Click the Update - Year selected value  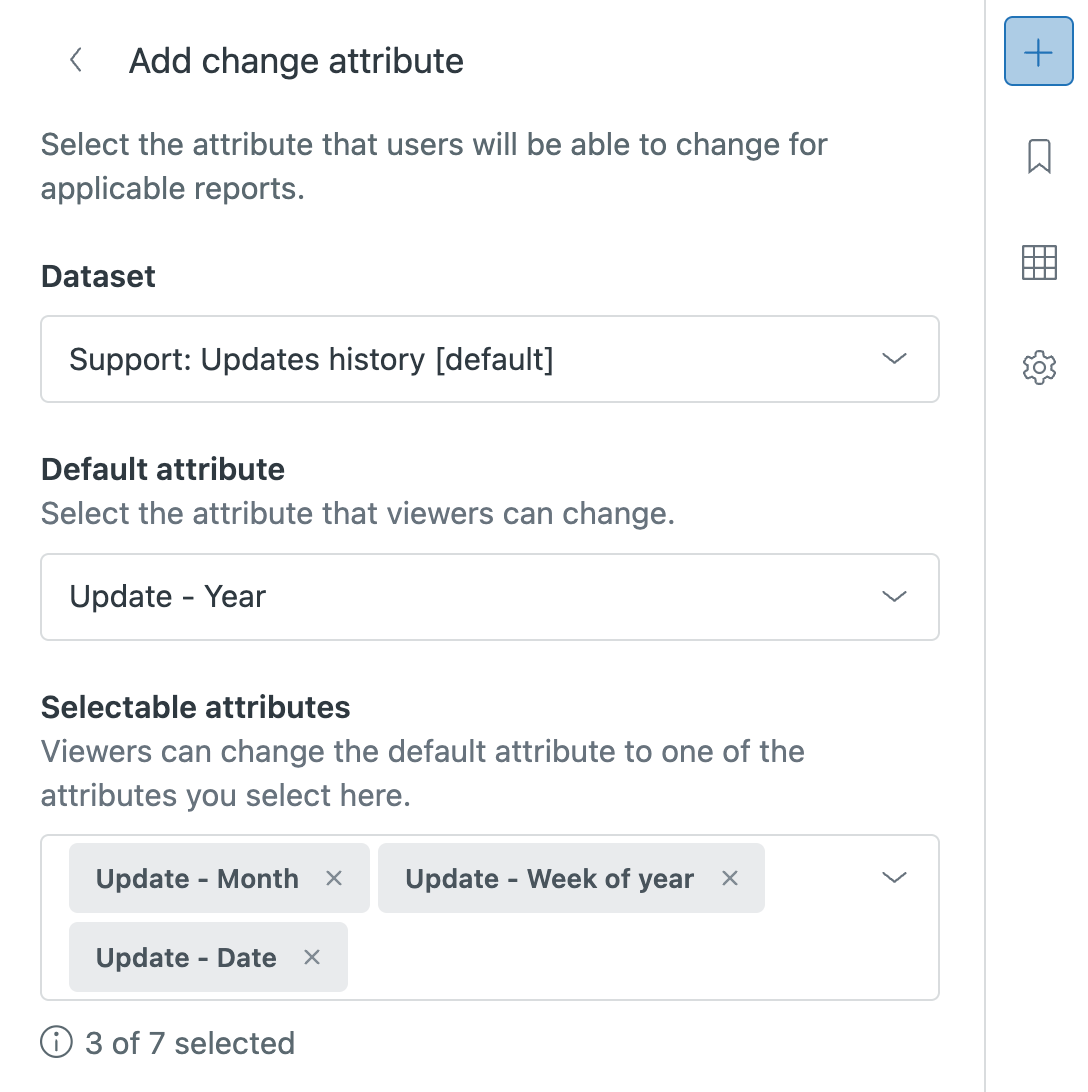pos(168,597)
